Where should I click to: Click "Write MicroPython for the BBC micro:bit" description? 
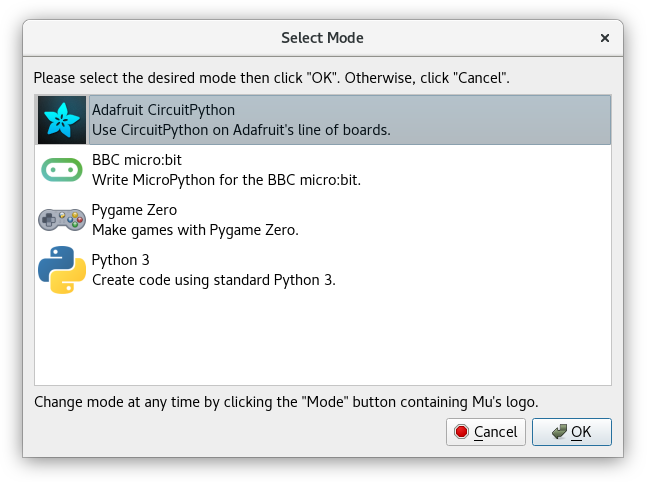click(x=226, y=180)
